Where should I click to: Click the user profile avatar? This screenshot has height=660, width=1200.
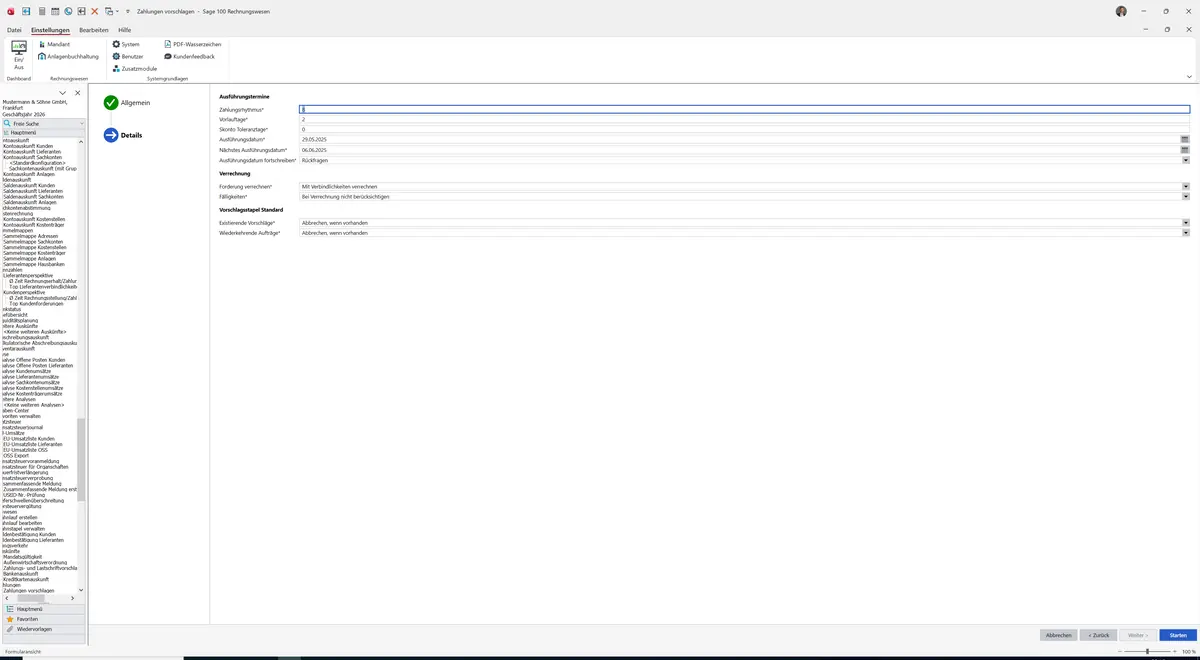[1121, 11]
